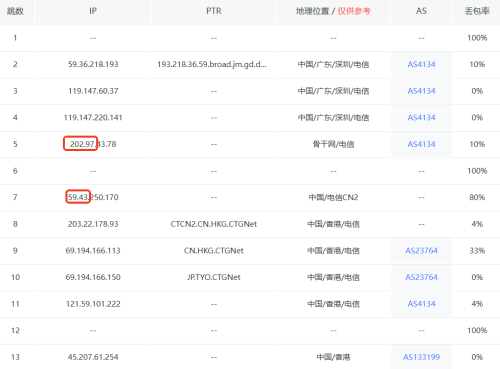Viewport: 500px width, 369px height.
Task: Click IP 59.43.250.170 in hop 7
Action: pos(93,197)
